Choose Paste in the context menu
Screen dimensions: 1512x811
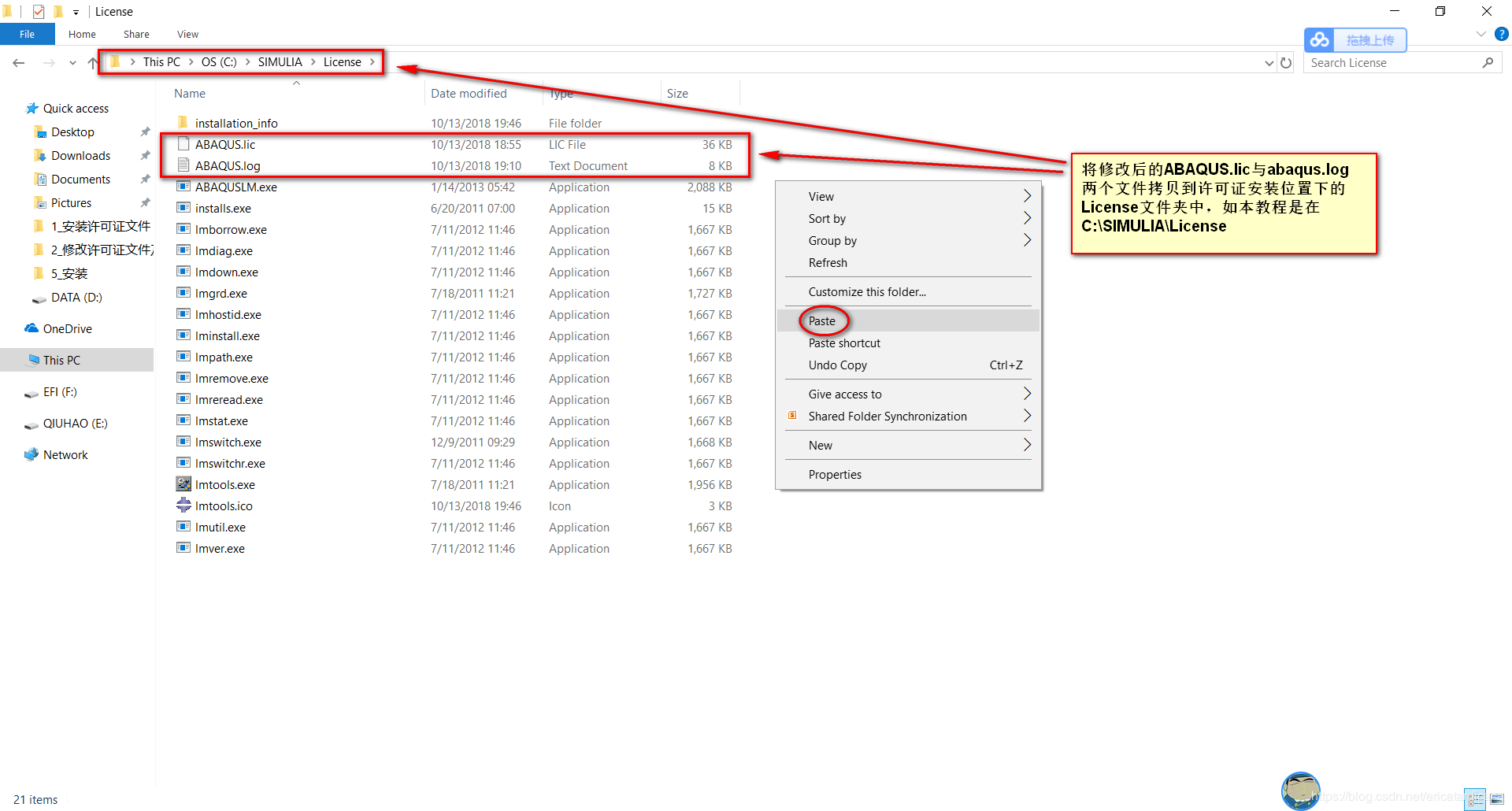[x=908, y=321]
